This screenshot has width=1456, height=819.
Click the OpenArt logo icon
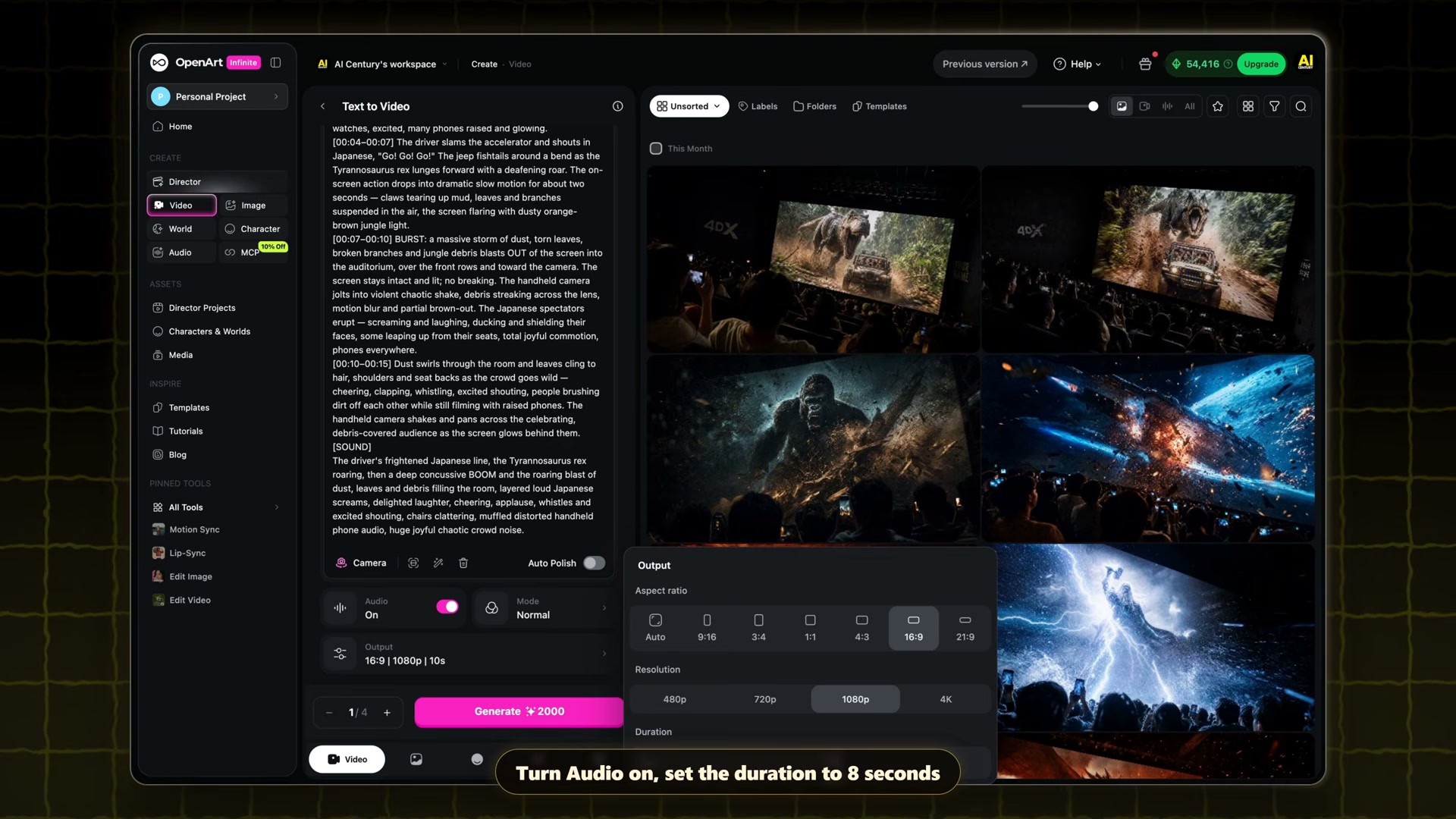point(158,63)
